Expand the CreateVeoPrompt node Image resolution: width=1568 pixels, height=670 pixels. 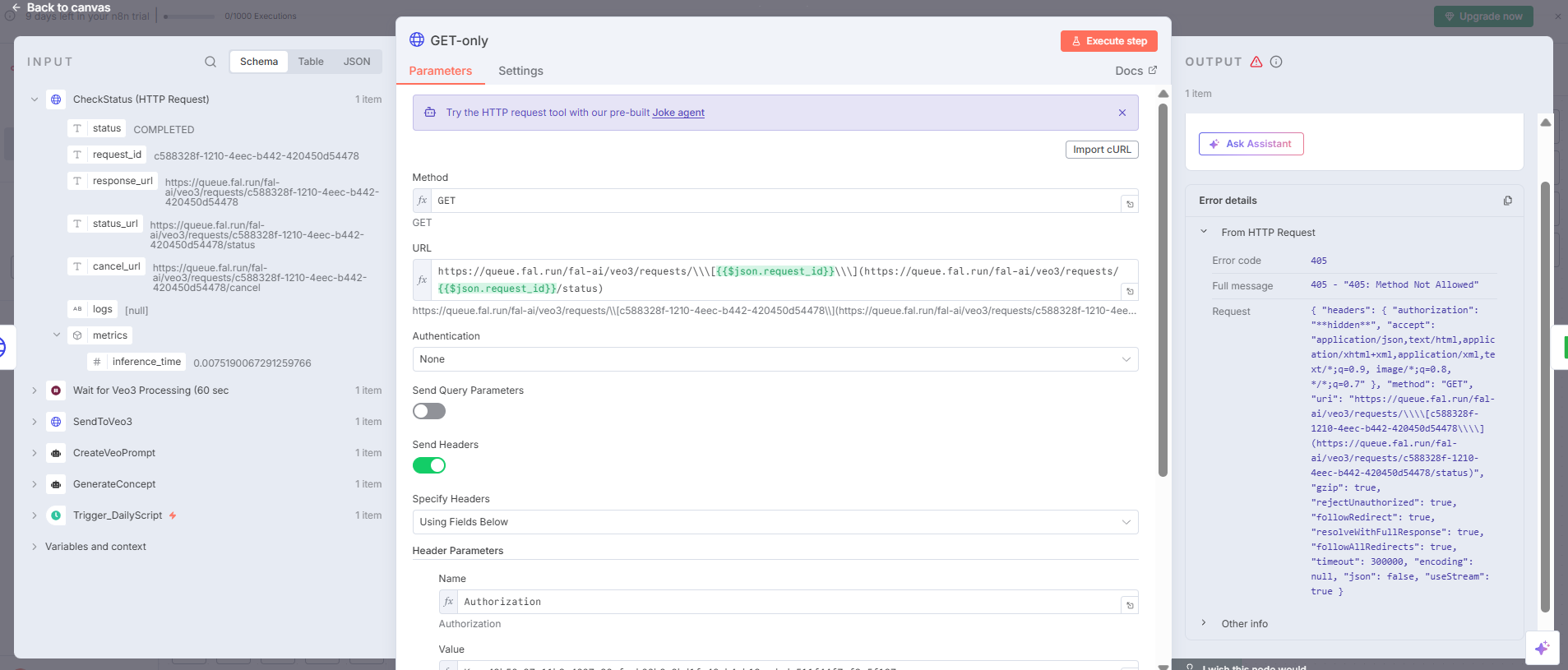coord(35,453)
